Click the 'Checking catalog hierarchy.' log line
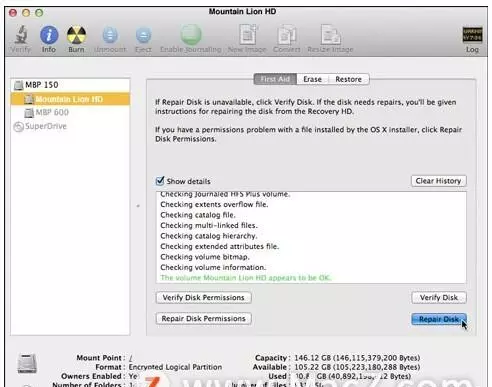 [x=209, y=236]
